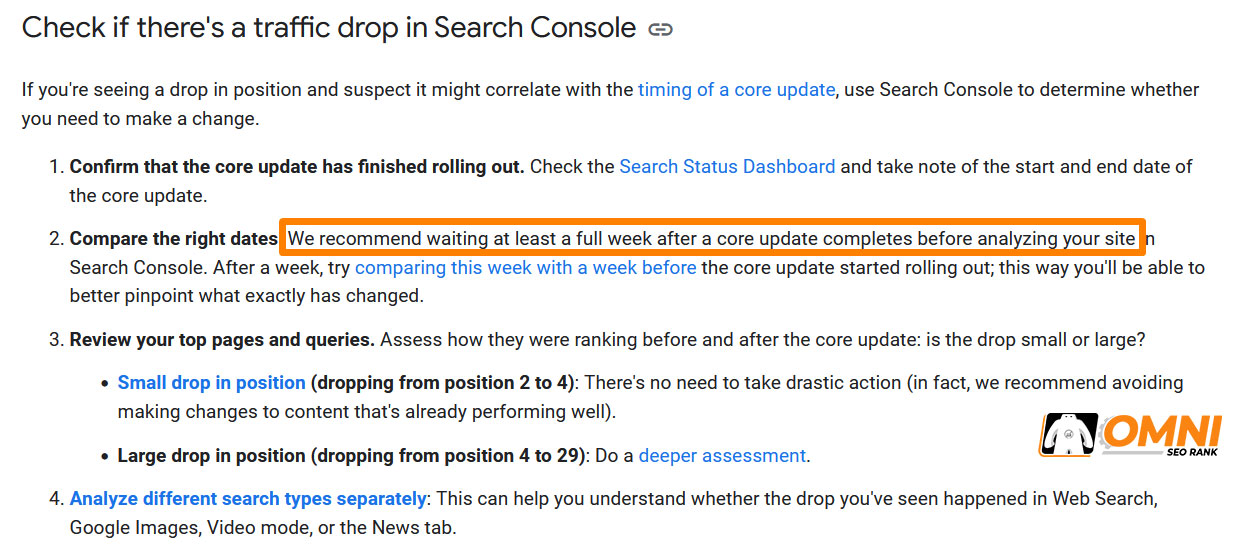Click the intro paragraph 'If you're seeing a drop'
Viewport: 1238px width, 556px height.
(610, 104)
